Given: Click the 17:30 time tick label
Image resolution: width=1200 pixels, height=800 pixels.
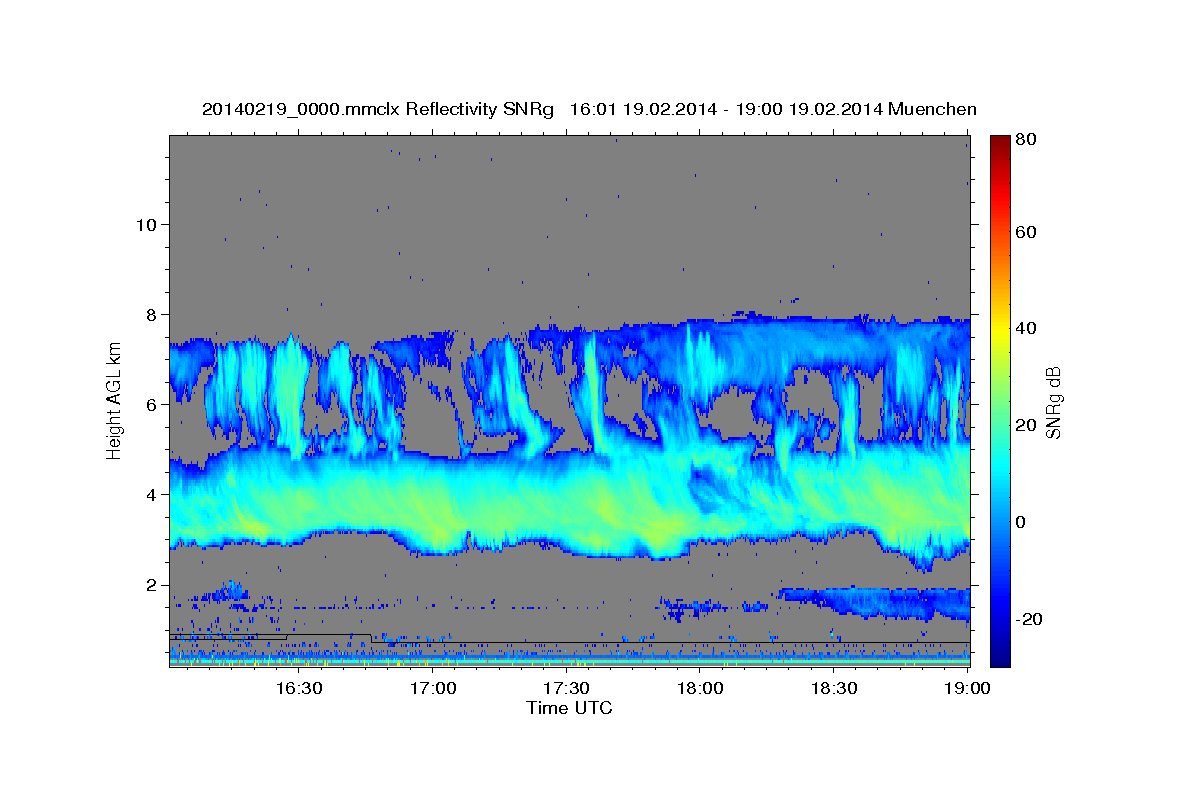Looking at the screenshot, I should pos(566,688).
